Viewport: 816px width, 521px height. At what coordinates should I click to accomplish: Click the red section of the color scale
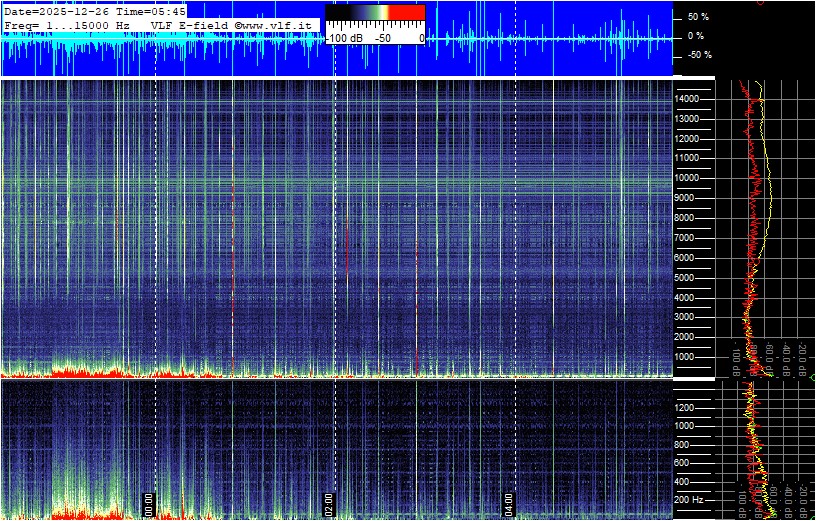pos(407,12)
